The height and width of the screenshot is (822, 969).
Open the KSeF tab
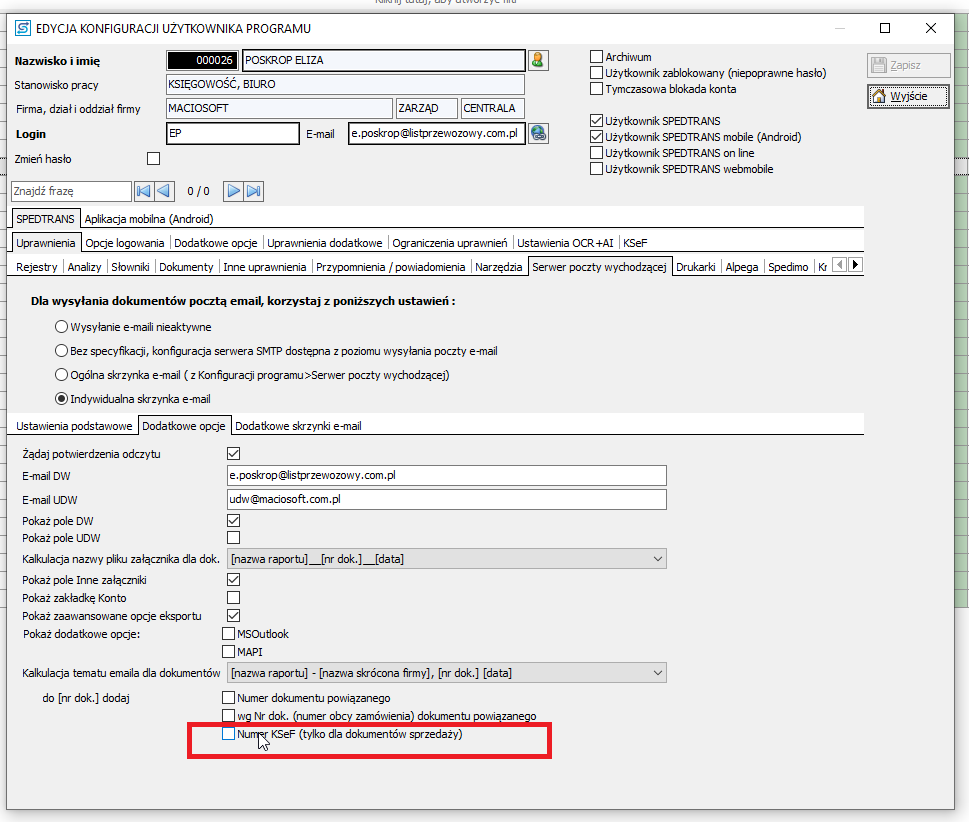pos(634,243)
